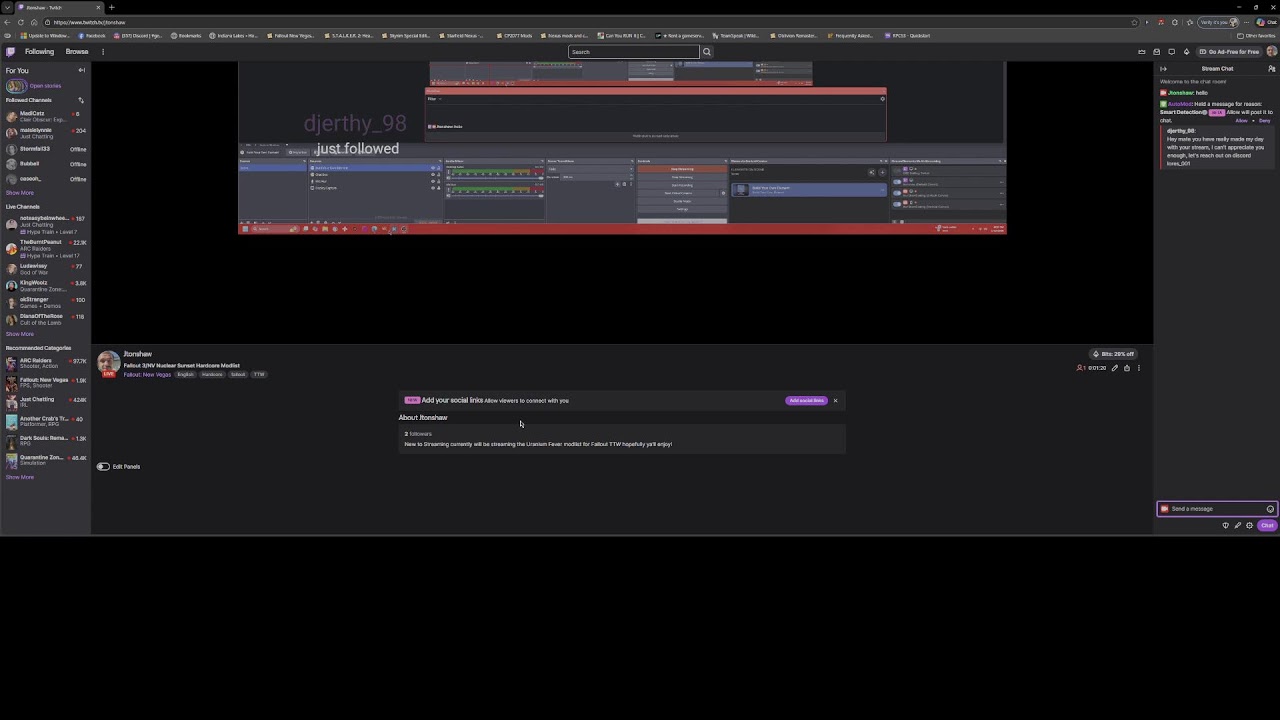Click the Jtonshaw channel avatar
This screenshot has height=720, width=1280.
[x=108, y=364]
